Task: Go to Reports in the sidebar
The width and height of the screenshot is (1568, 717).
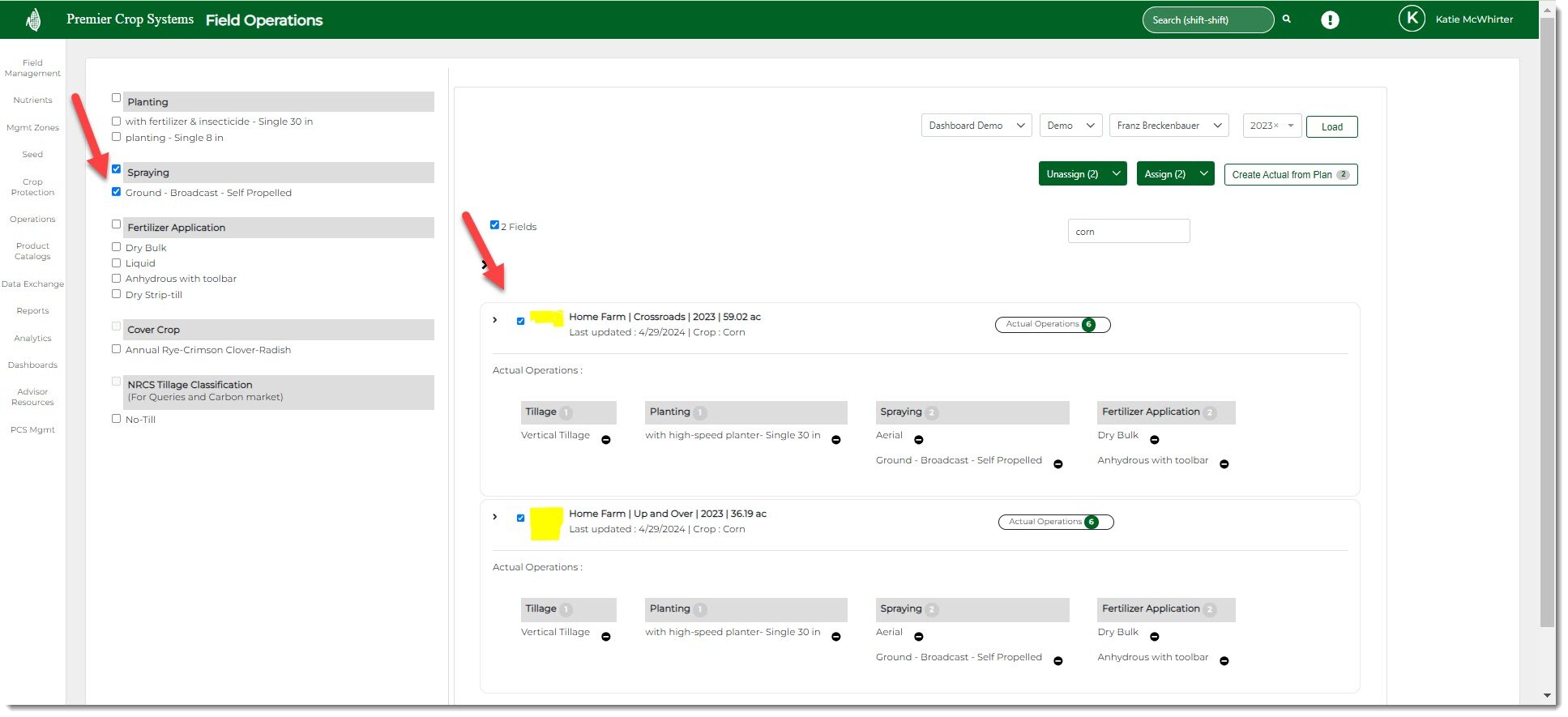Action: [x=32, y=311]
